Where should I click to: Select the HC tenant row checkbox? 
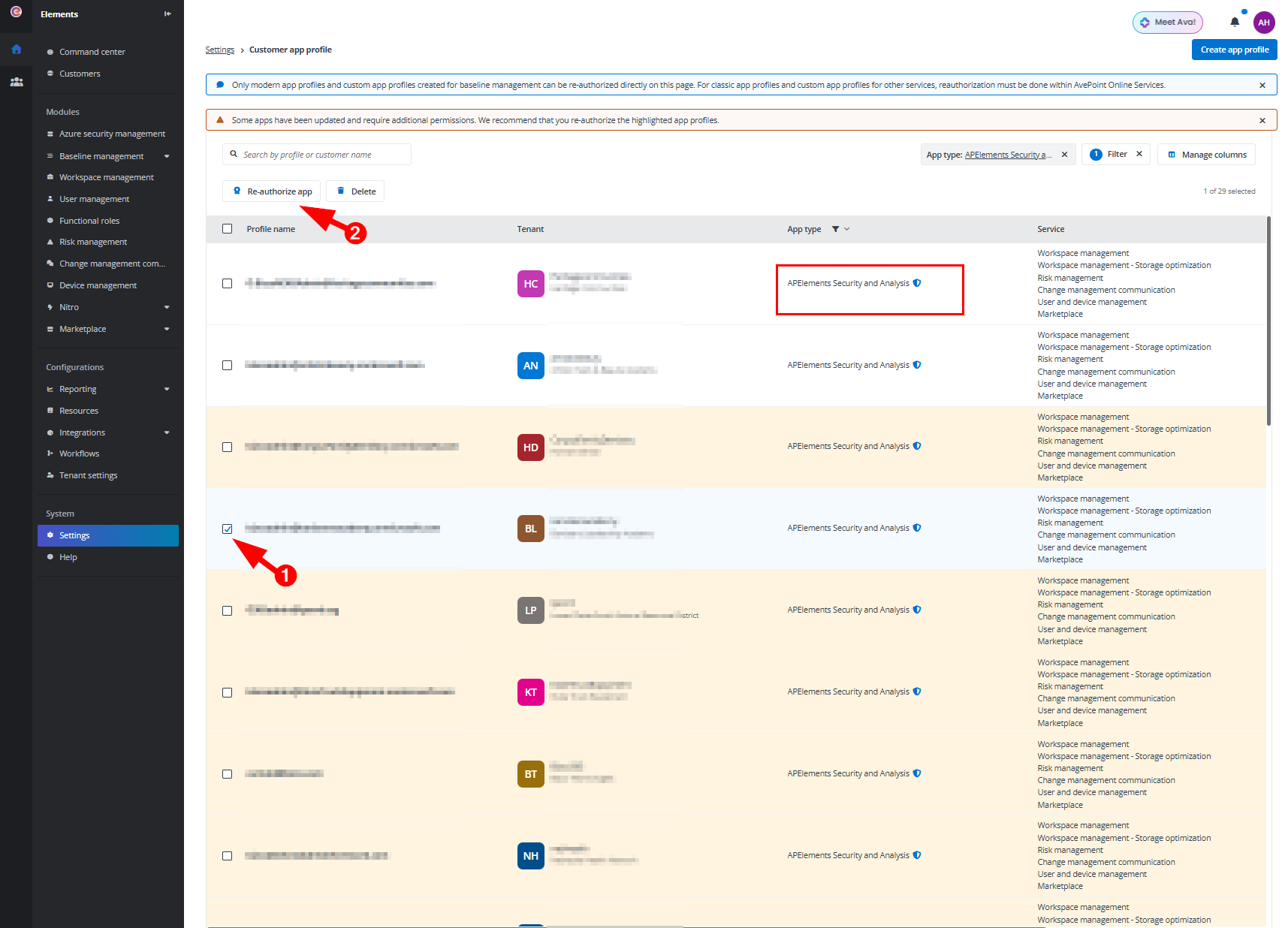(228, 284)
